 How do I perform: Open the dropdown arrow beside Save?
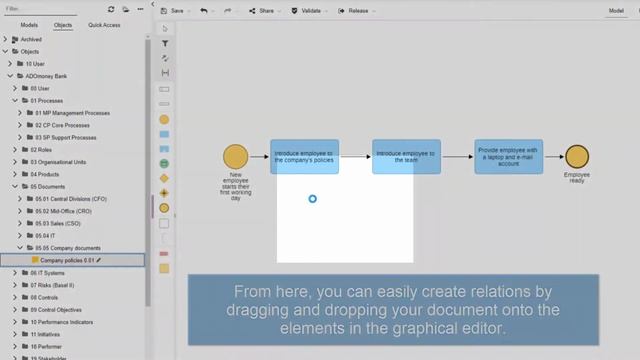(189, 11)
